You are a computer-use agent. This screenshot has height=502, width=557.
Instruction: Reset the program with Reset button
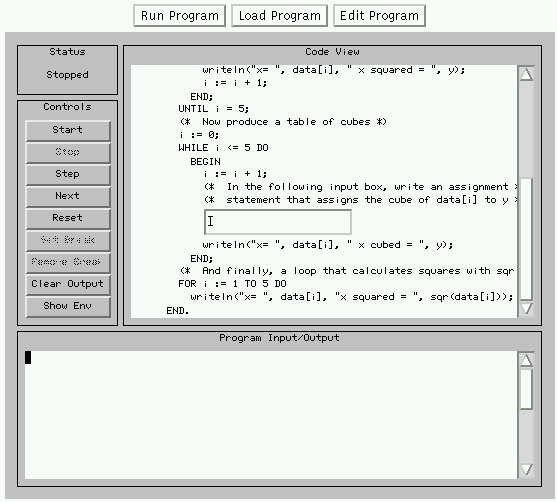68,218
